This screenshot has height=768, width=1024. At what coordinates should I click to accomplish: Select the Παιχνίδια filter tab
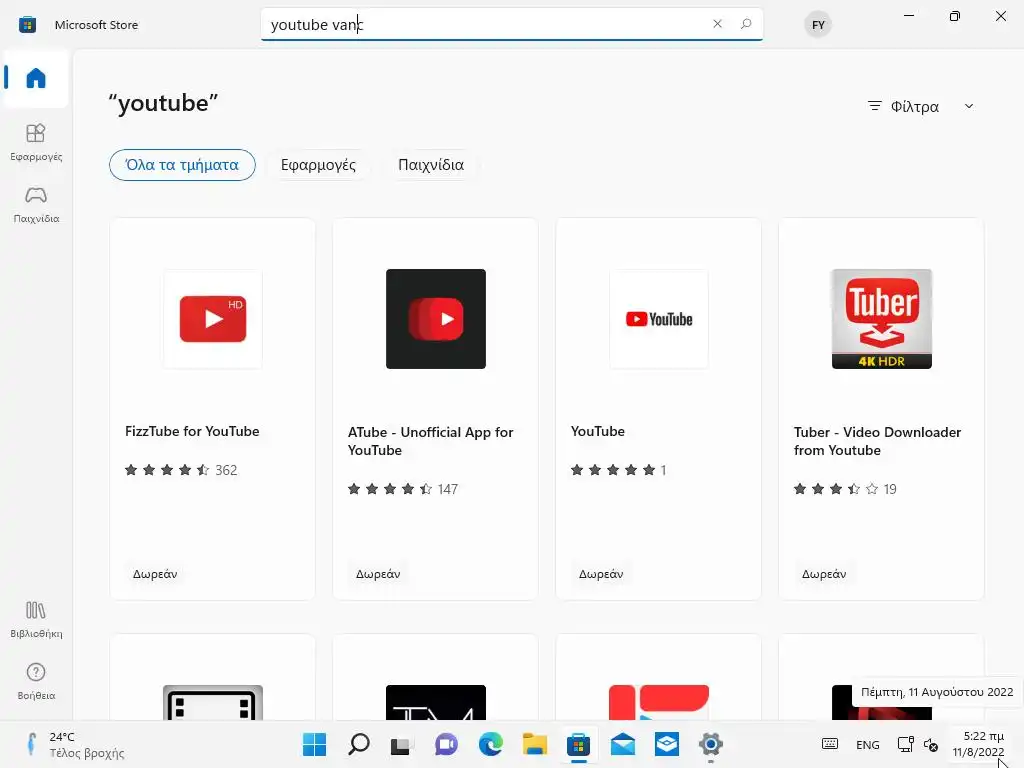coord(431,165)
